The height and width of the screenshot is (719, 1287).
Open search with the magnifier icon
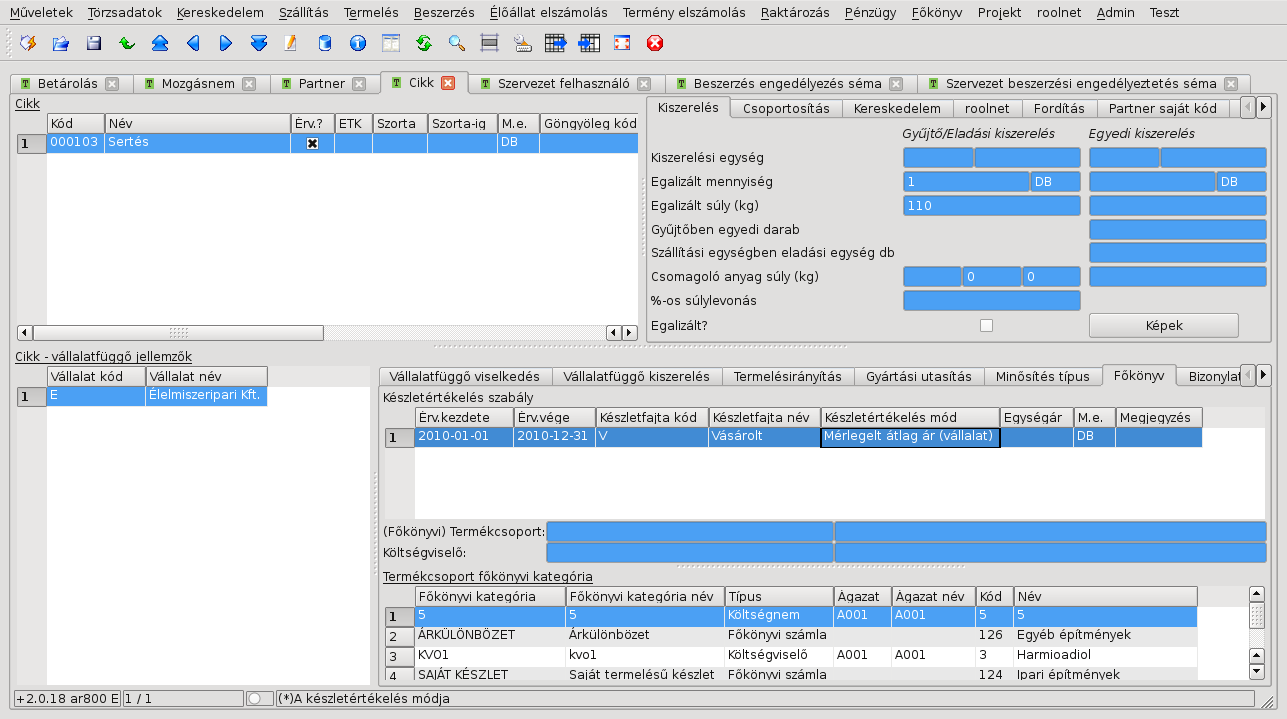(457, 43)
